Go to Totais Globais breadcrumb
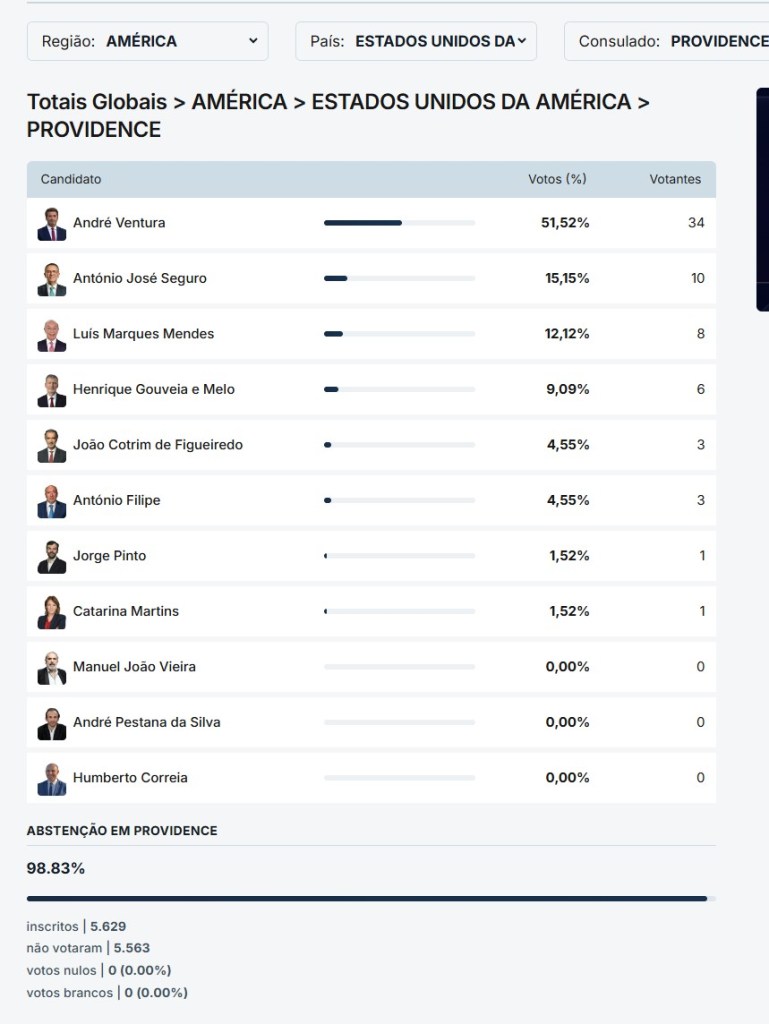The height and width of the screenshot is (1024, 769). tap(96, 102)
